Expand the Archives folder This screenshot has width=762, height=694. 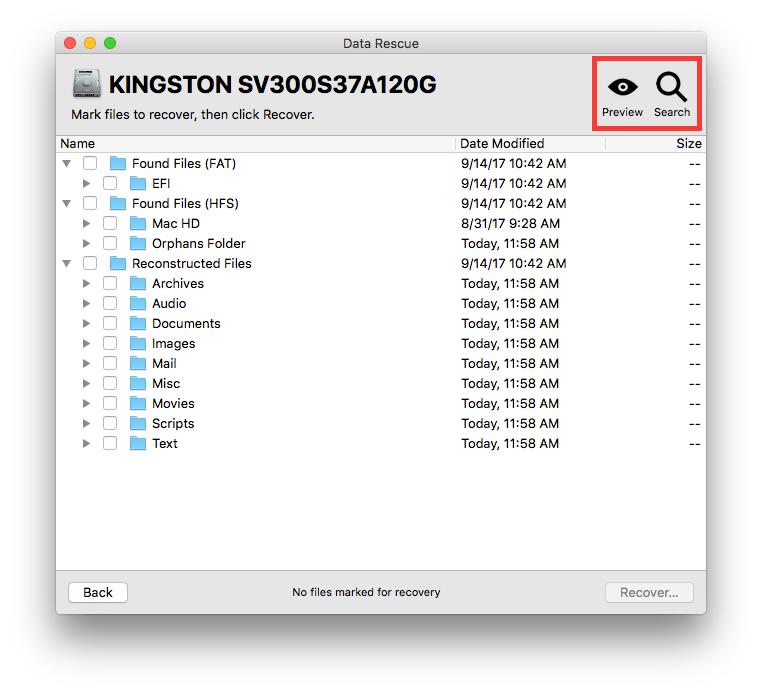point(86,283)
